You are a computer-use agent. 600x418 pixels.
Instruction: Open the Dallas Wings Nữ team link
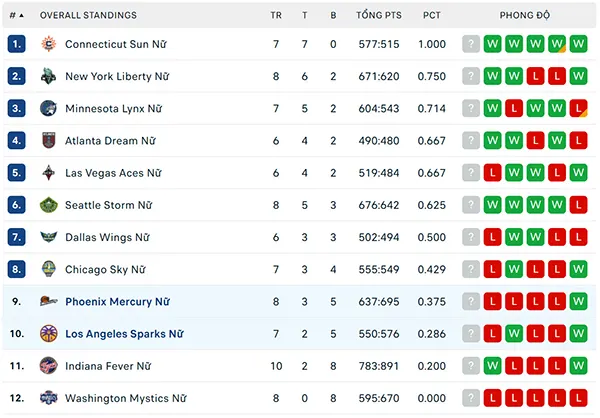coord(107,237)
